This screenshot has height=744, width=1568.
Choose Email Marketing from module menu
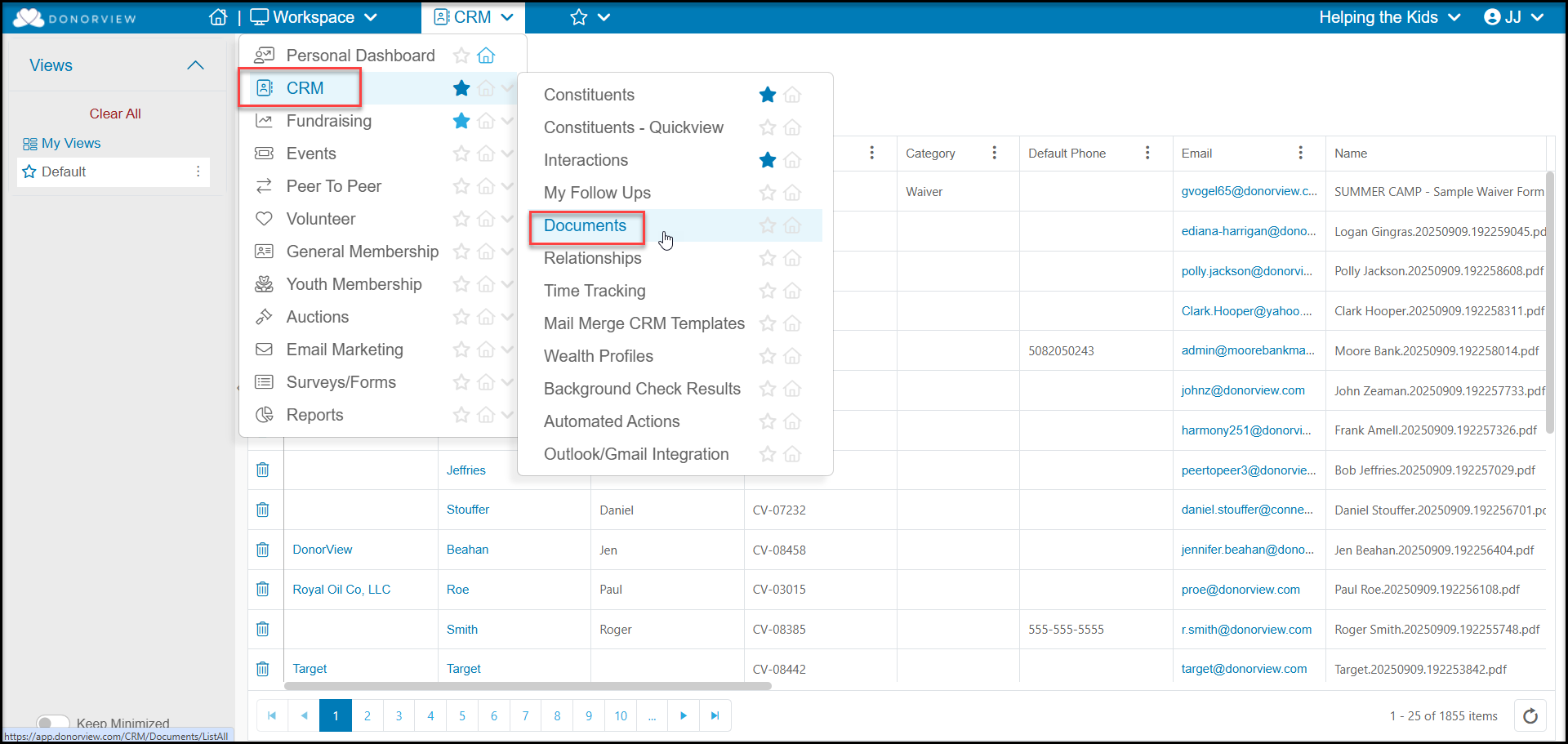click(x=345, y=350)
